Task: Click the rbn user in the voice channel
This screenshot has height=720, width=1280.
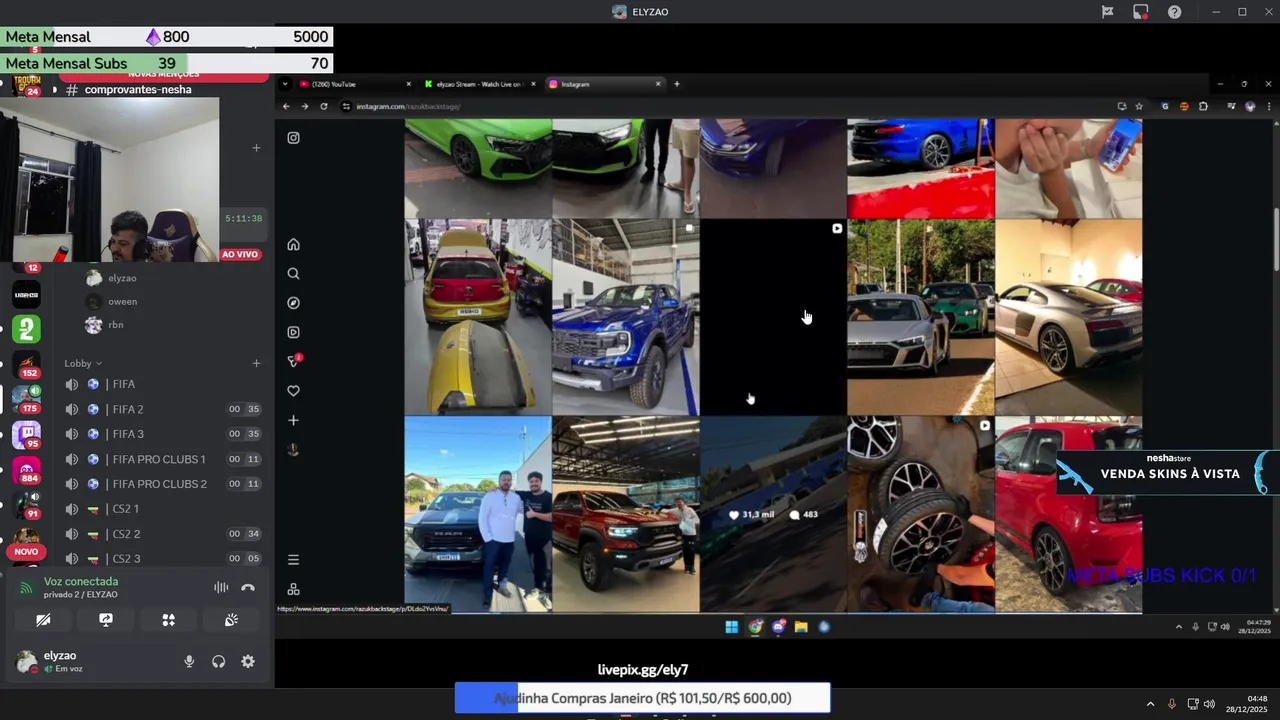Action: click(x=116, y=324)
